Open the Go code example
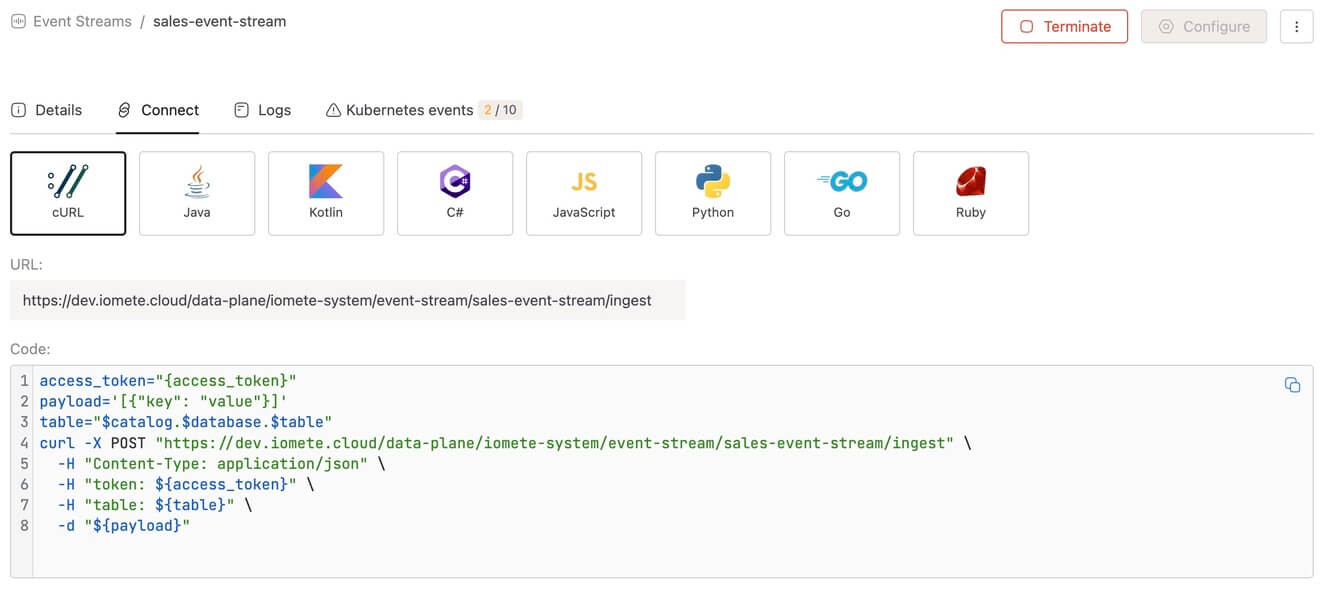The image size is (1328, 591). [841, 193]
